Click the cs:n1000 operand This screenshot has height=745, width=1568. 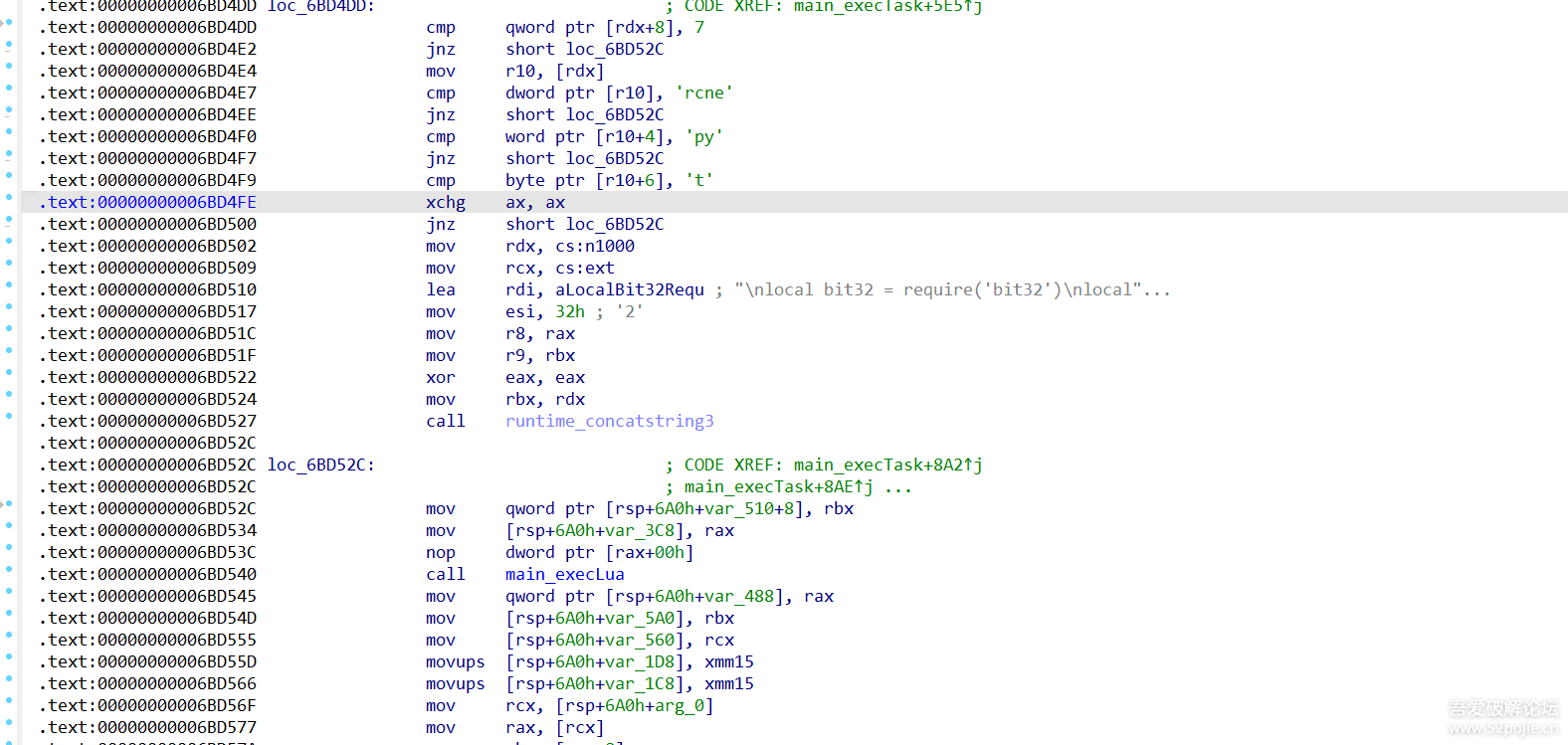(594, 246)
